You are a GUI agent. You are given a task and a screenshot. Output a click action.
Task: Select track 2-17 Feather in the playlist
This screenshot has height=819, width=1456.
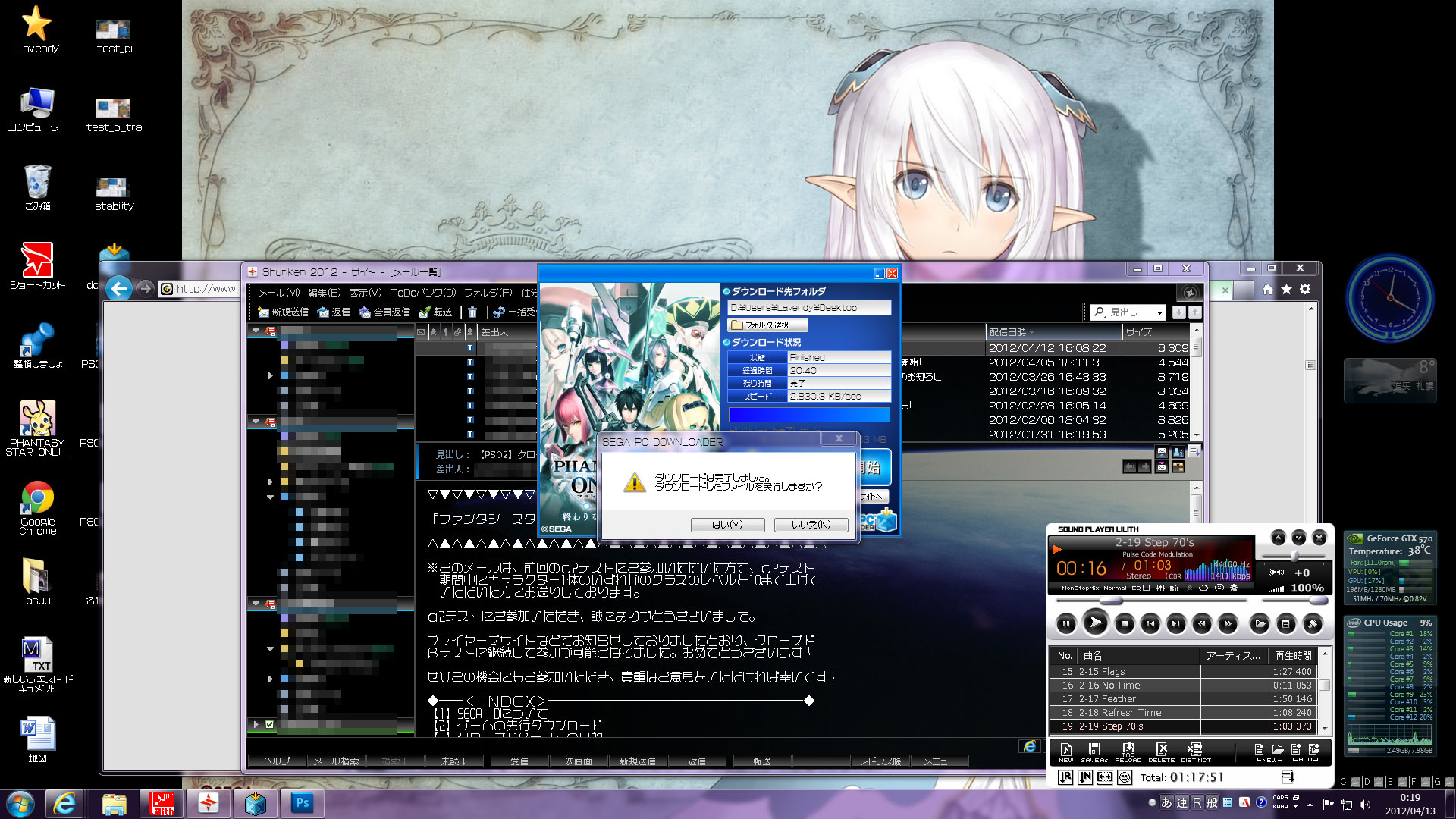pos(1182,699)
